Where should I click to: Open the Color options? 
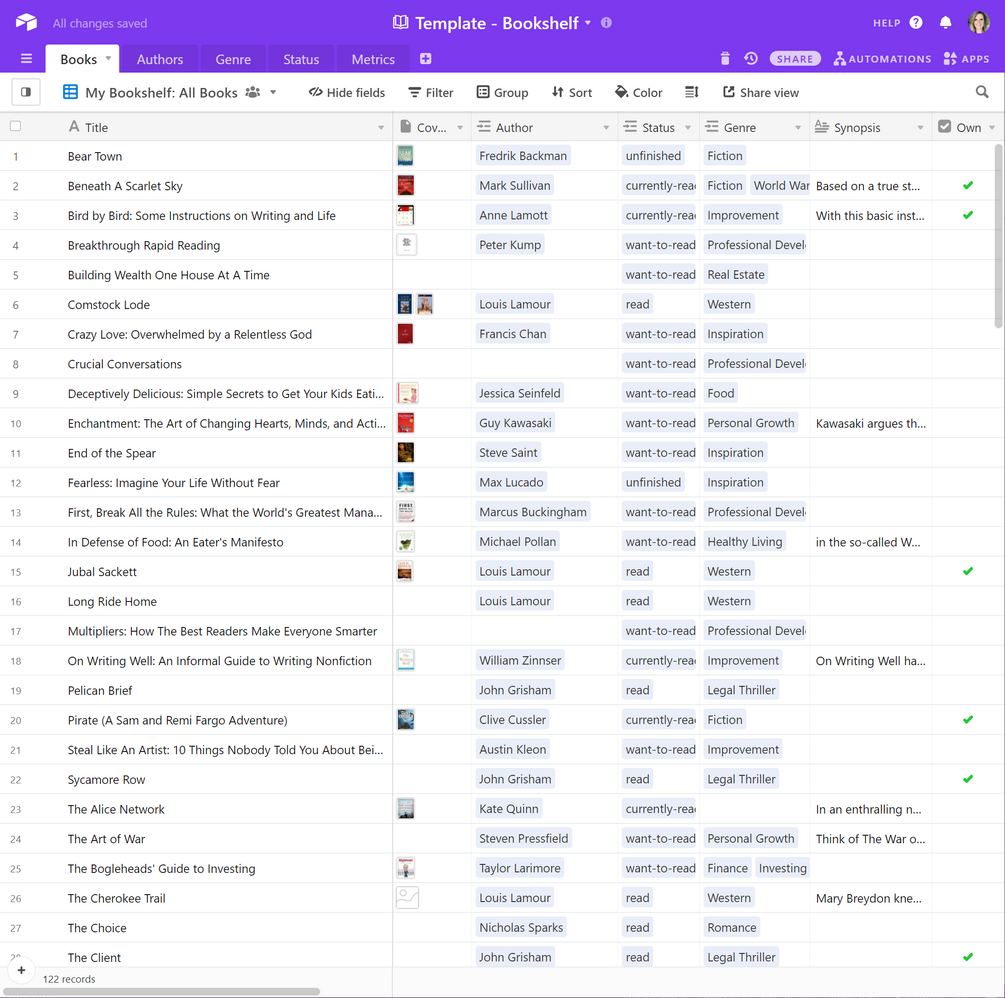point(638,92)
